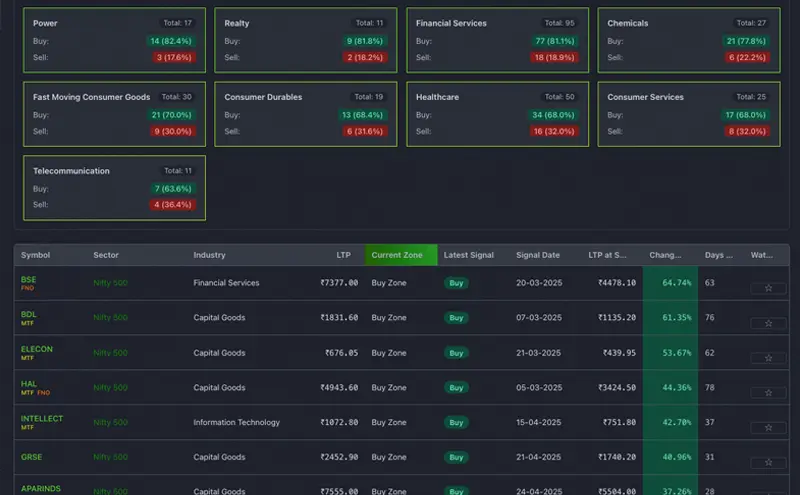Open Fast Moving Consumer Goods card
Image resolution: width=800 pixels, height=495 pixels.
pyautogui.click(x=114, y=114)
